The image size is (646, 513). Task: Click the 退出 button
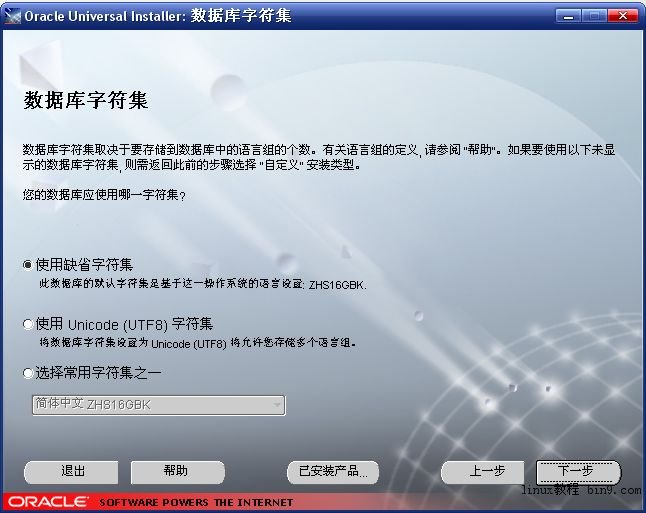[x=71, y=472]
